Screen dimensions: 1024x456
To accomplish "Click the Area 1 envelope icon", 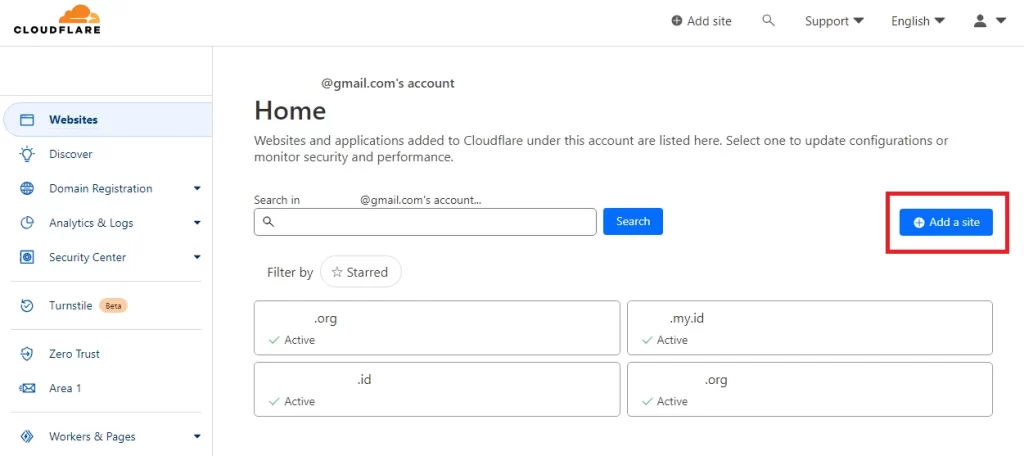I will [27, 388].
